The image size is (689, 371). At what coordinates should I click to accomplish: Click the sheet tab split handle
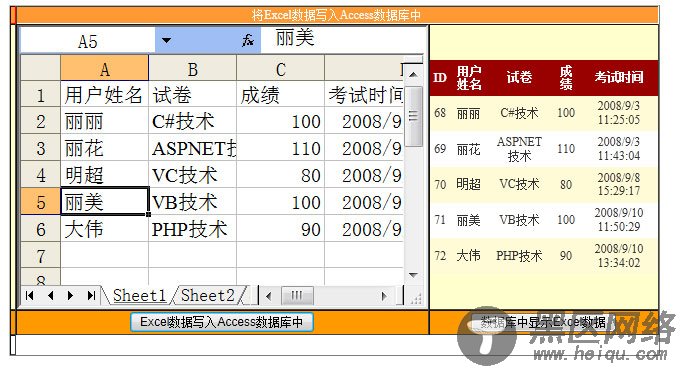[258, 295]
